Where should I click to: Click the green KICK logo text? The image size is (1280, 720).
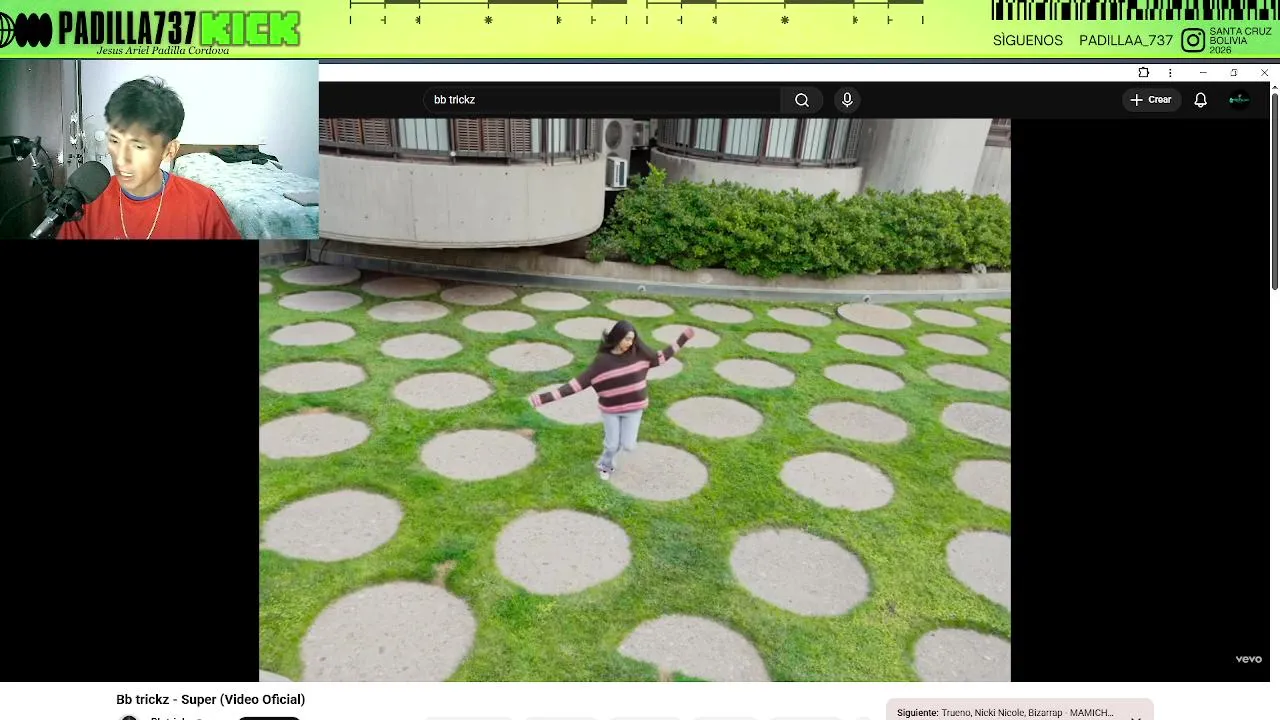pyautogui.click(x=250, y=28)
